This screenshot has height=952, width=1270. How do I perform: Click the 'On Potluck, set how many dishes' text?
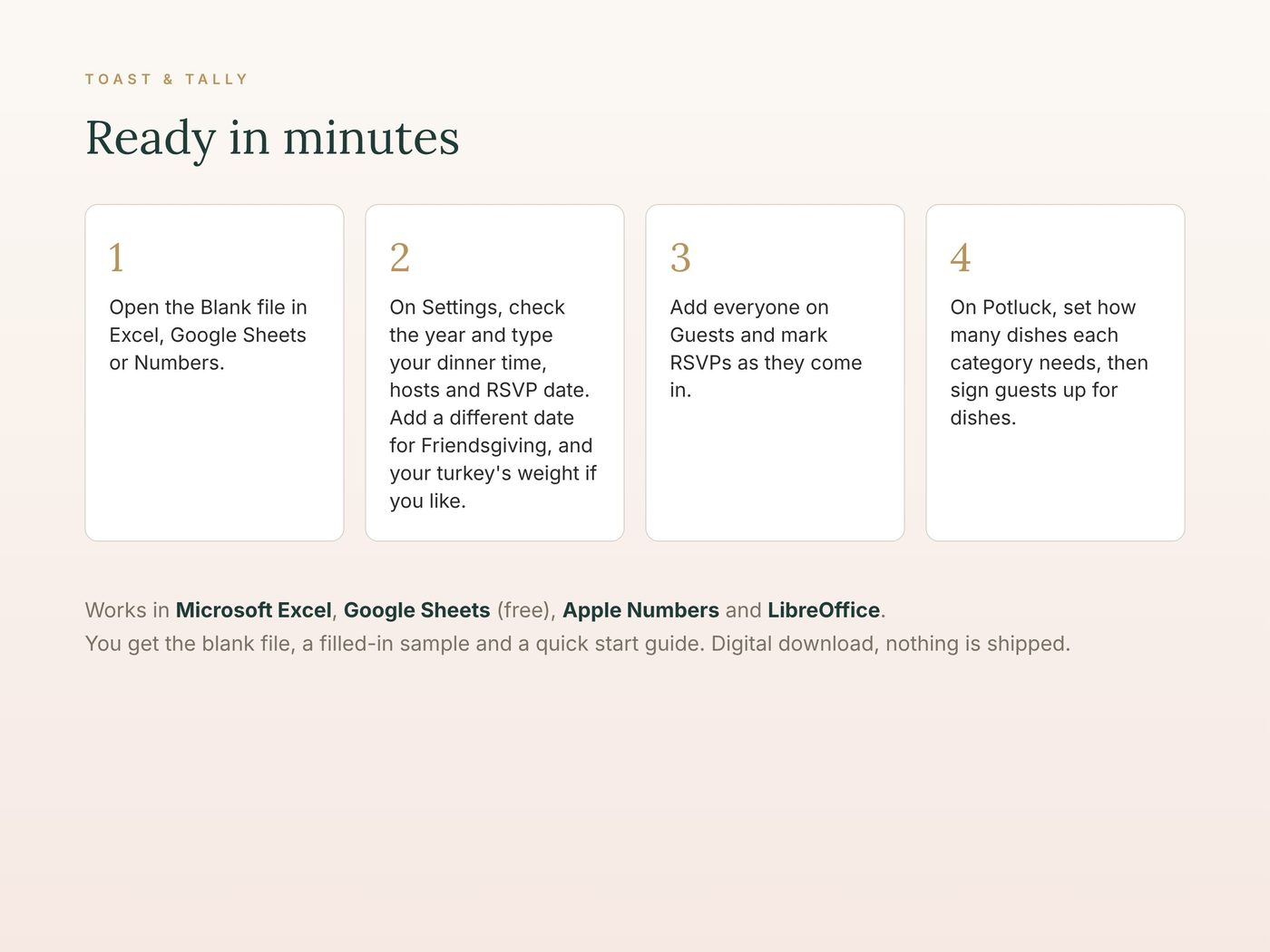(x=1050, y=363)
